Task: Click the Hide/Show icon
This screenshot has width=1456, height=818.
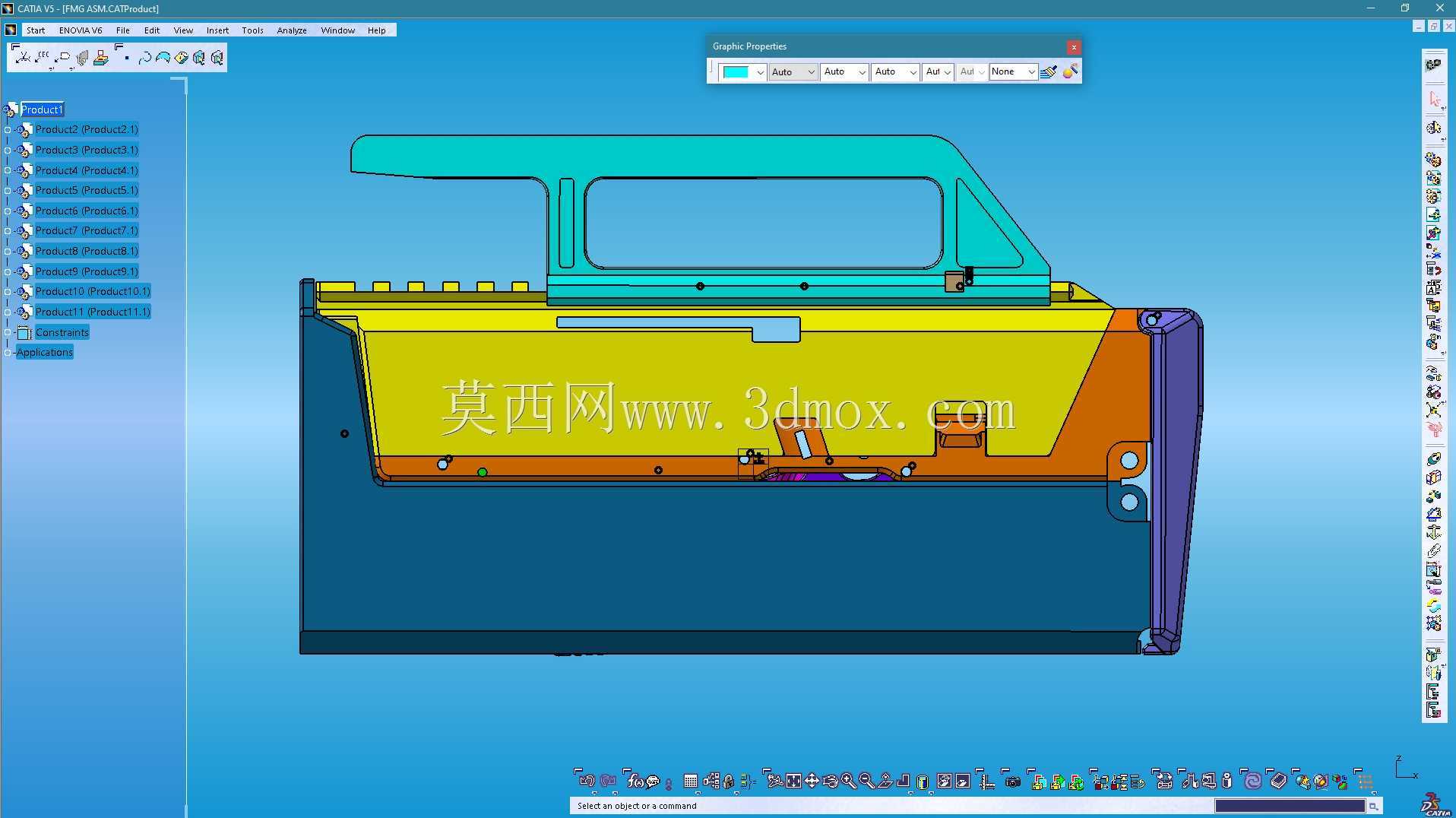Action: 945,781
